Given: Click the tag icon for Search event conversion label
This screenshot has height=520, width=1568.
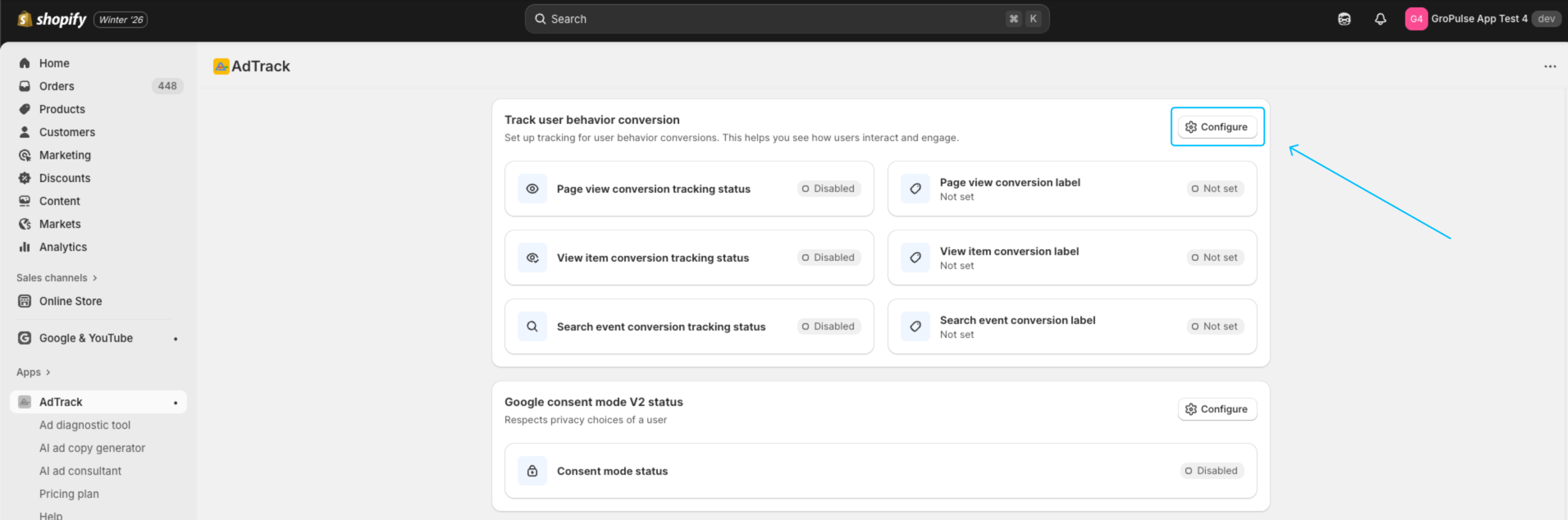Looking at the screenshot, I should [915, 326].
